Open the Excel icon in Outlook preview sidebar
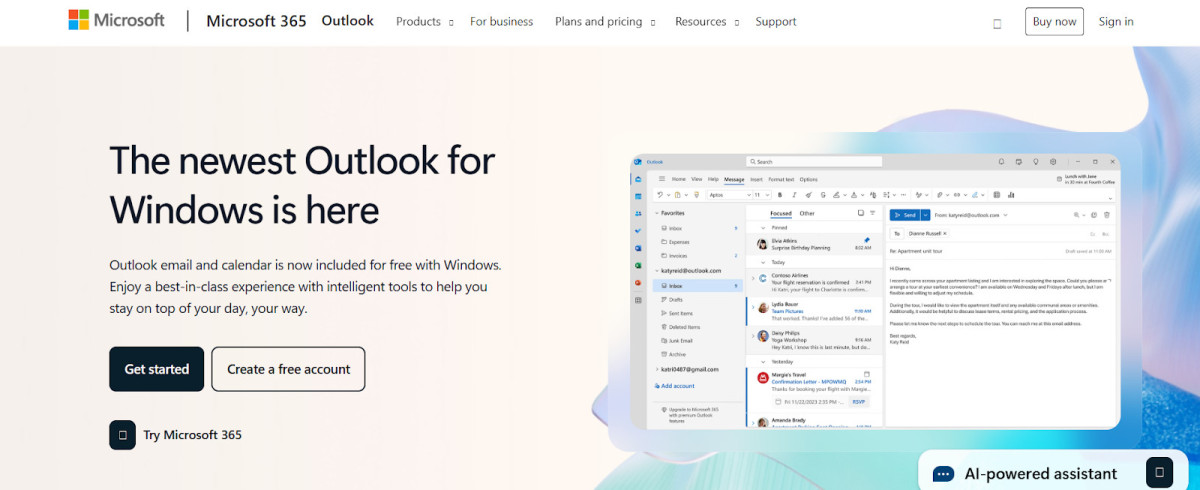Screen dimensions: 1200x490 tap(638, 265)
